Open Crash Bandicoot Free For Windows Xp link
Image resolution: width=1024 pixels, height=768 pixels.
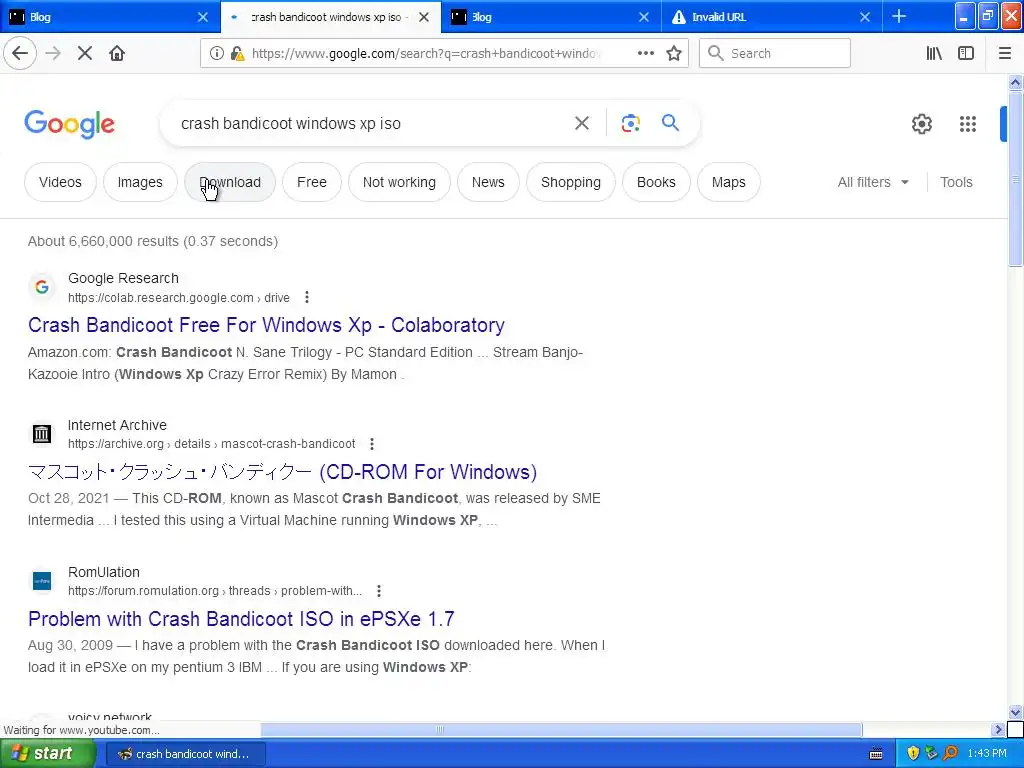click(x=266, y=325)
